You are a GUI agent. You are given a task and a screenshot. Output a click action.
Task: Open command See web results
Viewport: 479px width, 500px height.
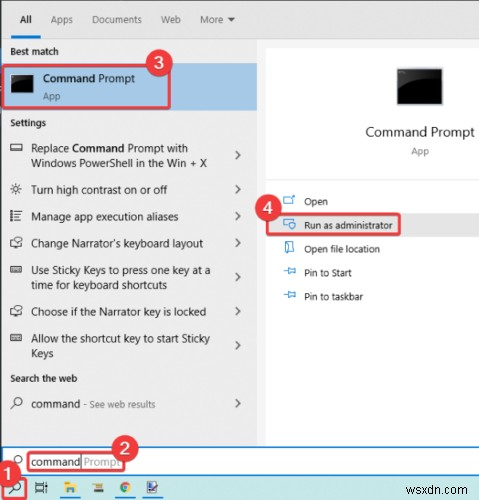pos(93,404)
